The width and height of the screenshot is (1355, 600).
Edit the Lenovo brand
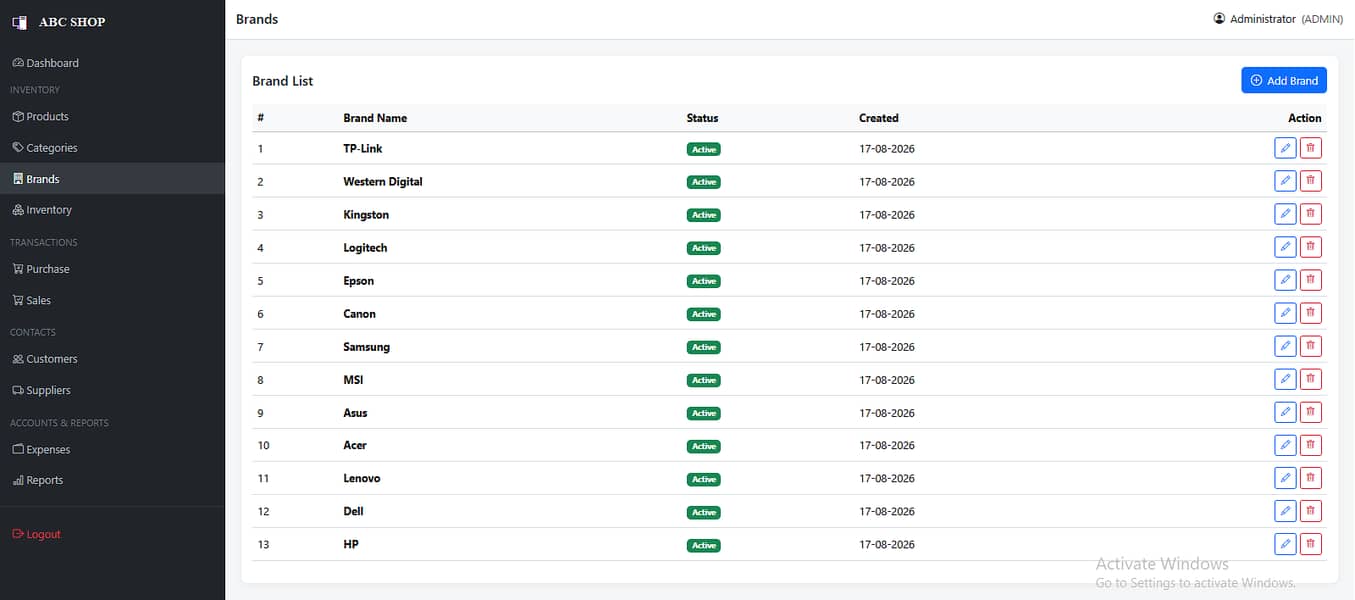1285,478
